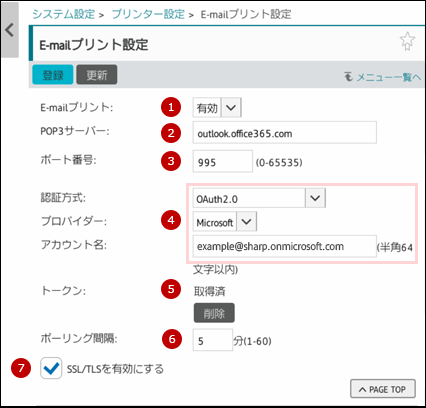Image resolution: width=426 pixels, height=408 pixels.
Task: Collapse the sidebar with the left arrow
Action: [x=10, y=30]
